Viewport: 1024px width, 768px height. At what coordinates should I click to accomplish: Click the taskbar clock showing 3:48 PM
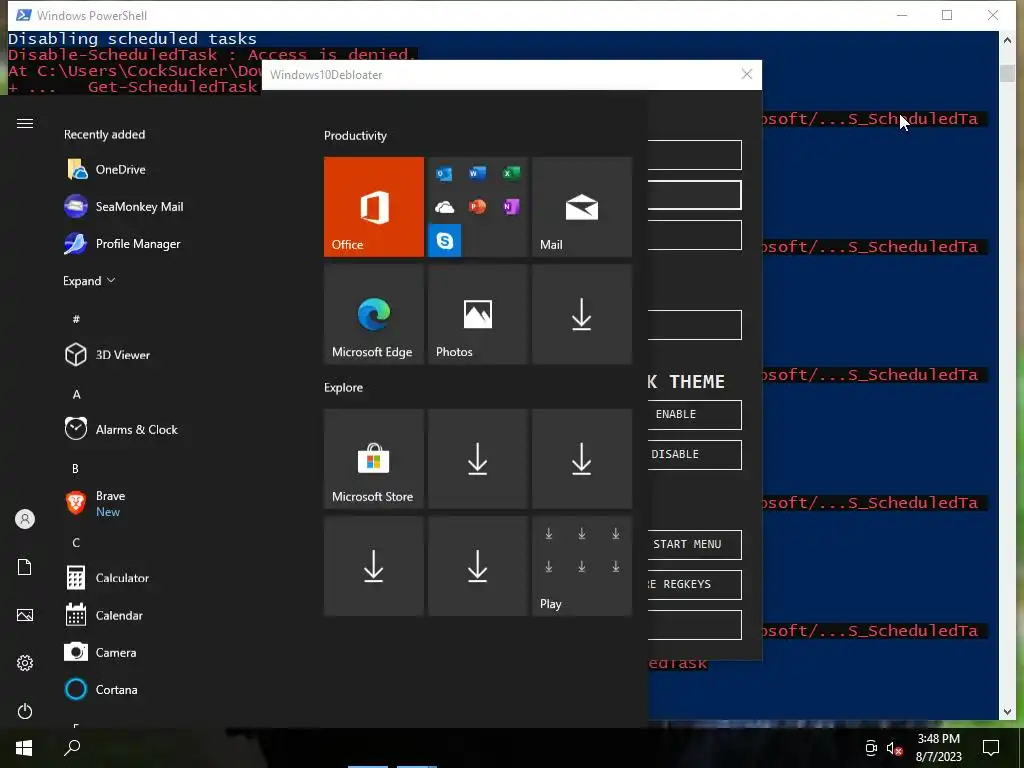(938, 748)
